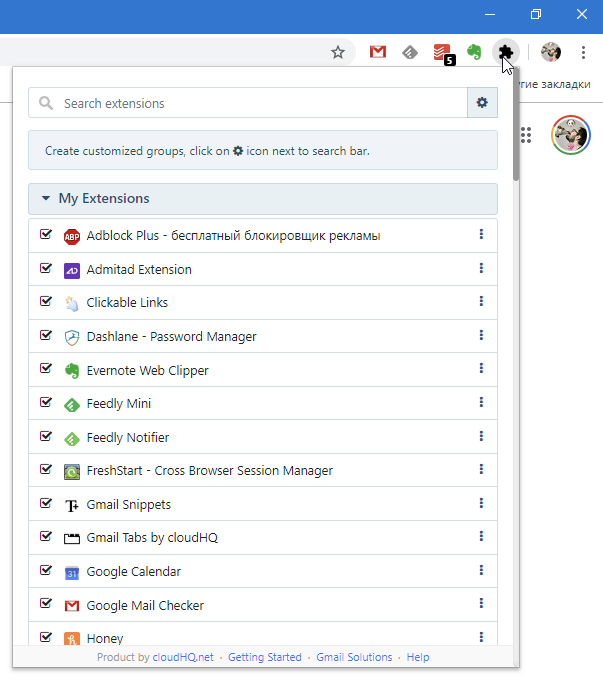Viewport: 603px width, 684px height.
Task: Open the Help link in footer
Action: pos(418,657)
